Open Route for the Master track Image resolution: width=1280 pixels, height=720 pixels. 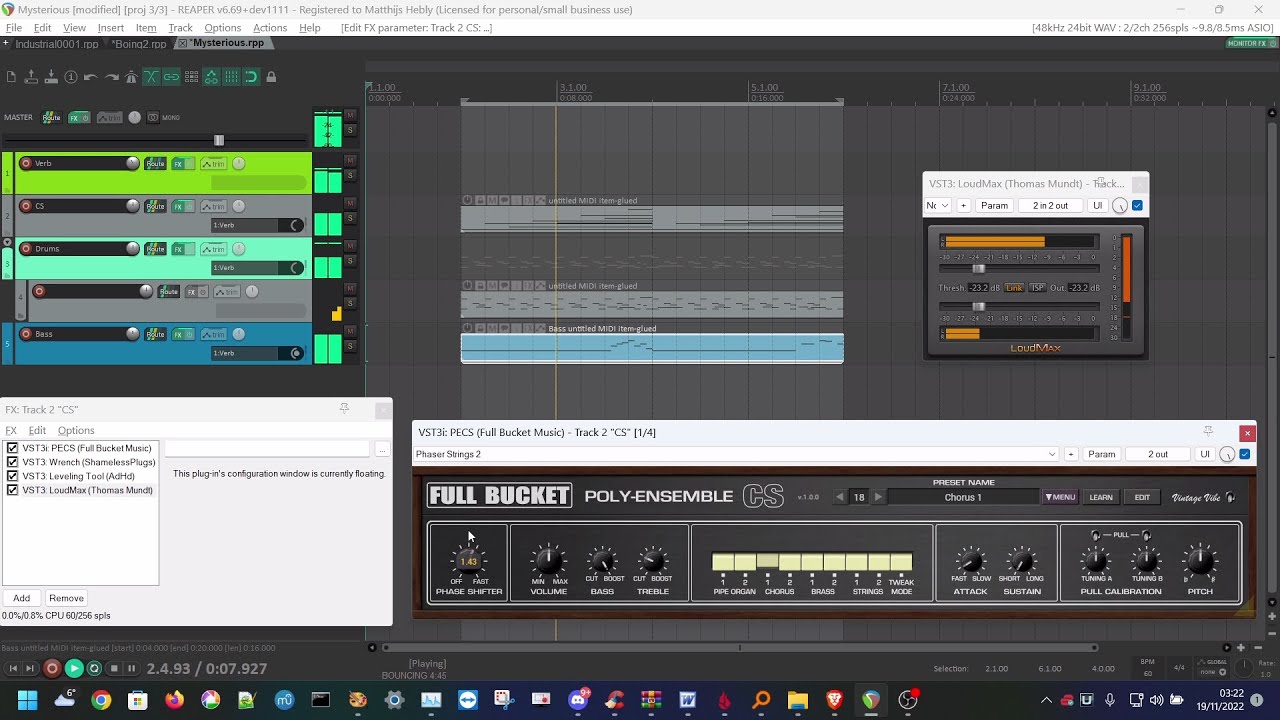click(51, 117)
